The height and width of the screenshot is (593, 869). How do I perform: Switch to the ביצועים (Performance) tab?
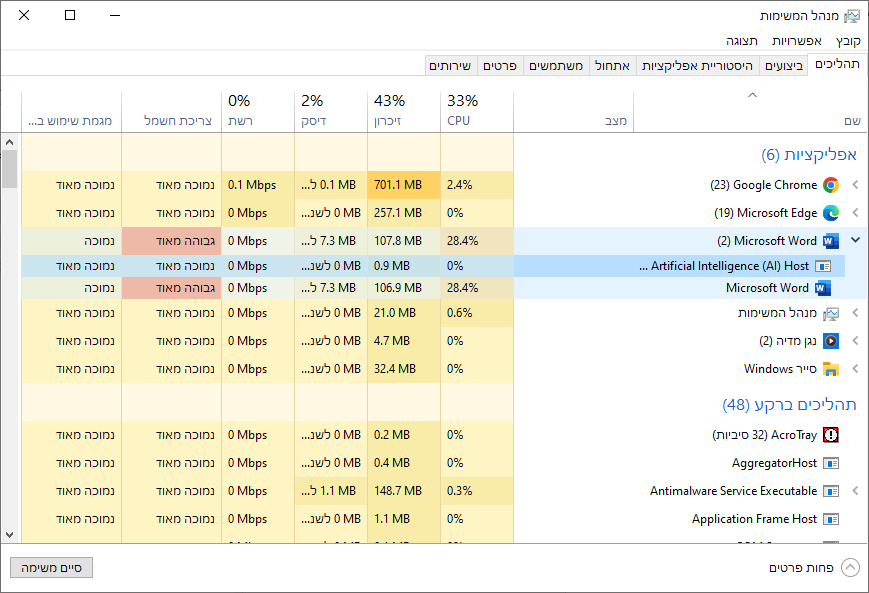click(783, 65)
